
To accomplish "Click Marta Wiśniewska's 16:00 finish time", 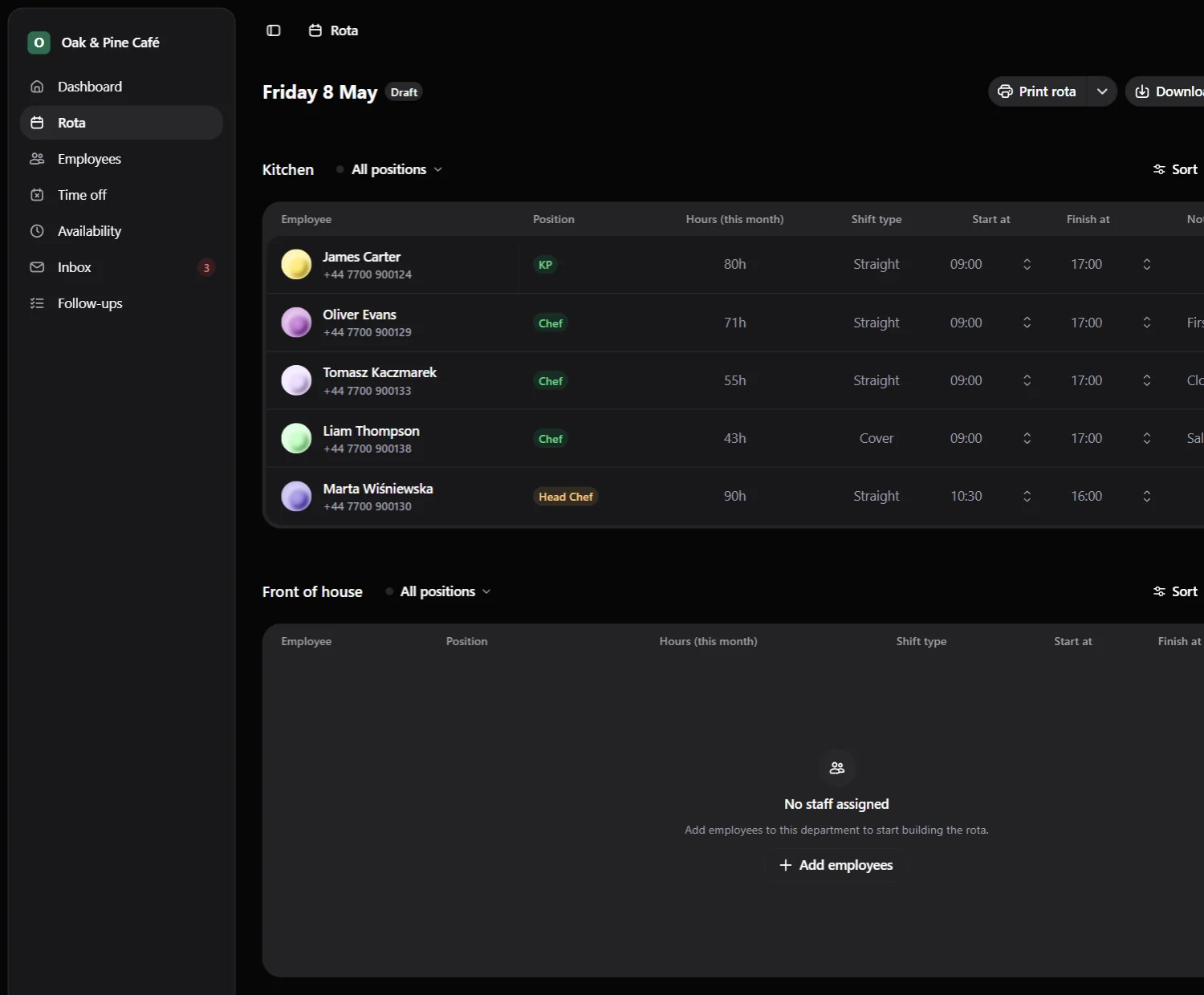I will click(x=1087, y=496).
